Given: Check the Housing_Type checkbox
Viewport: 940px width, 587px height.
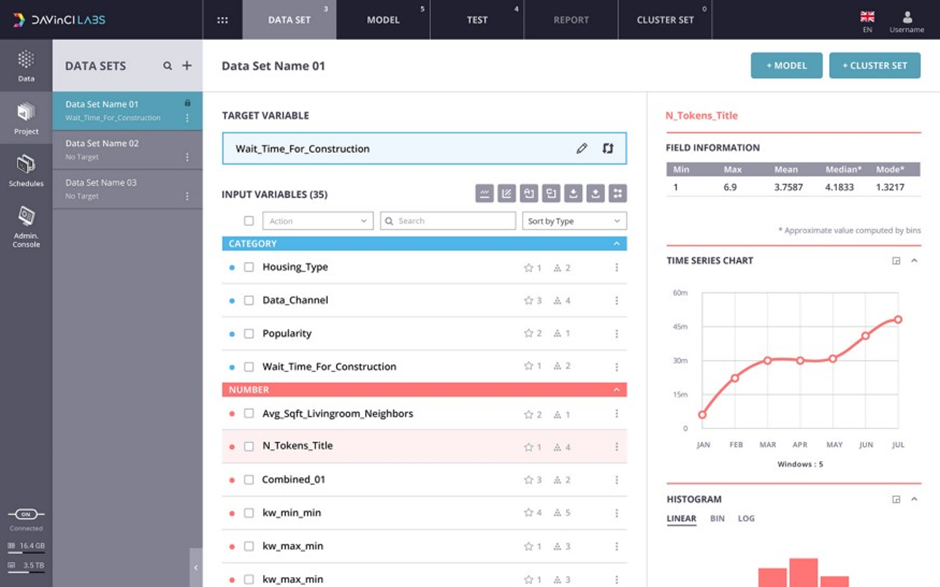Looking at the screenshot, I should (x=249, y=267).
